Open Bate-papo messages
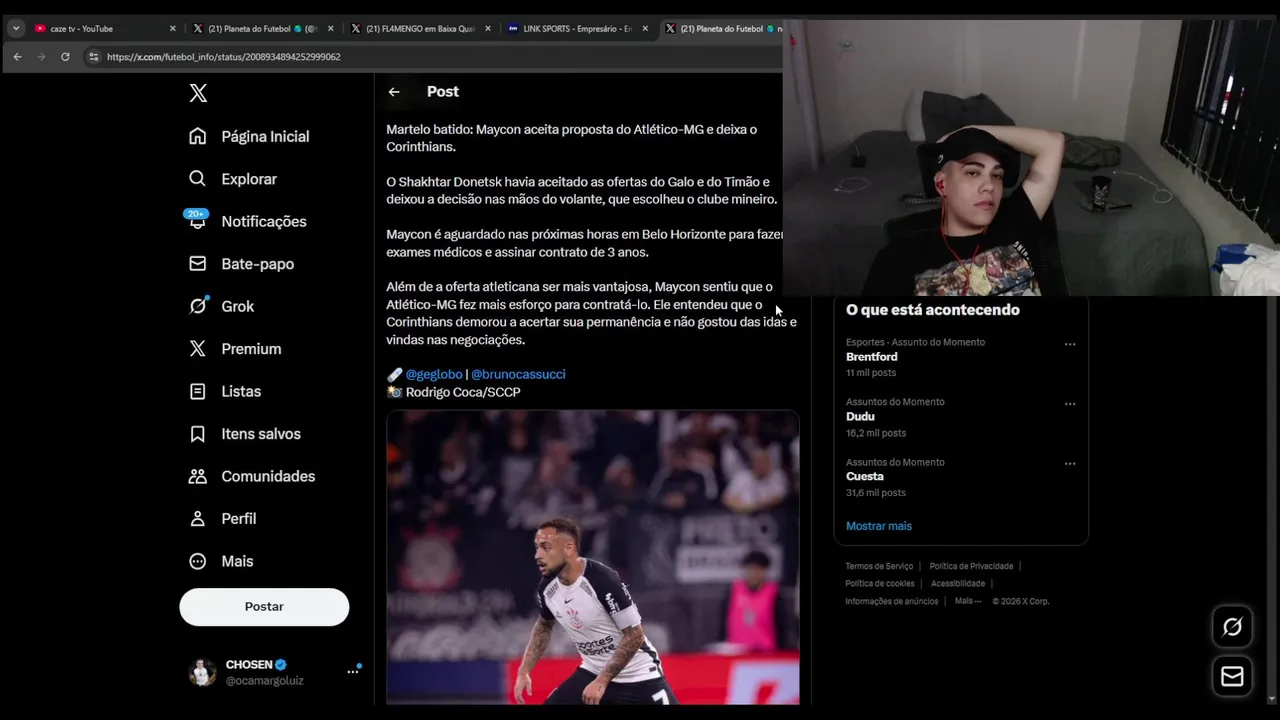This screenshot has height=720, width=1280. (242, 264)
